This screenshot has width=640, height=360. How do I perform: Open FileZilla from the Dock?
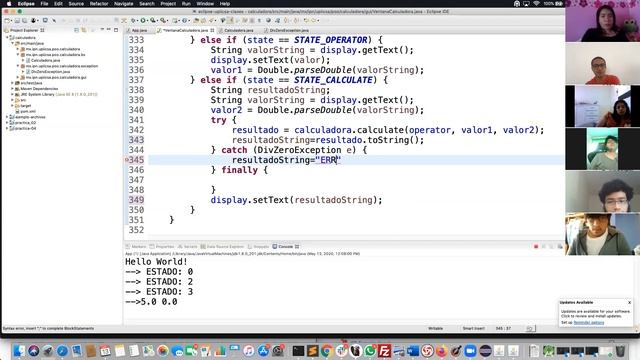pos(384,351)
